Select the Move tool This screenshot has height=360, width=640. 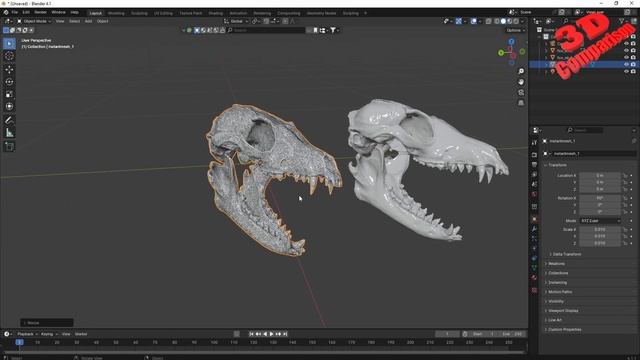(x=9, y=69)
